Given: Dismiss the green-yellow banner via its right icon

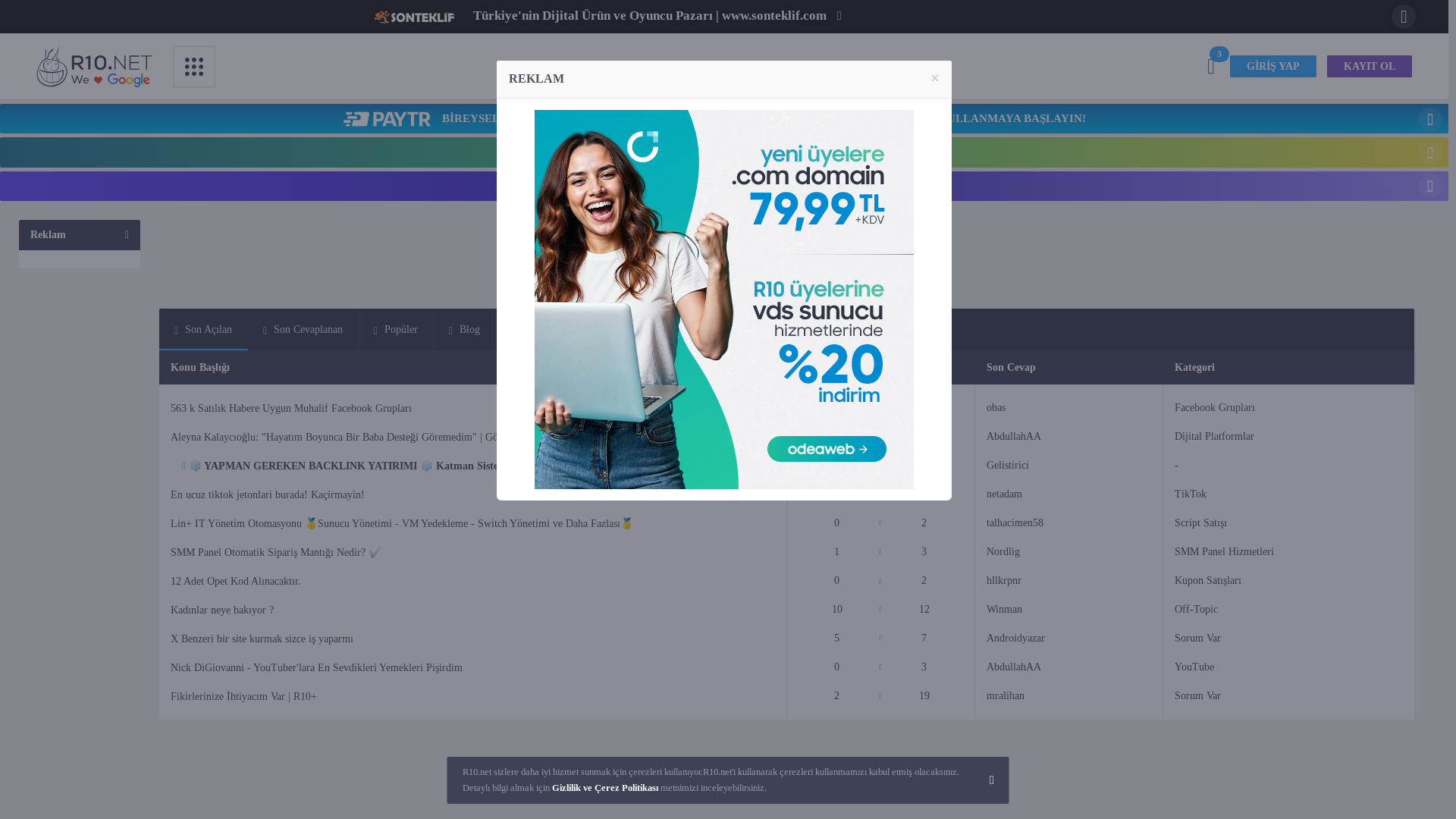Looking at the screenshot, I should [x=1430, y=152].
